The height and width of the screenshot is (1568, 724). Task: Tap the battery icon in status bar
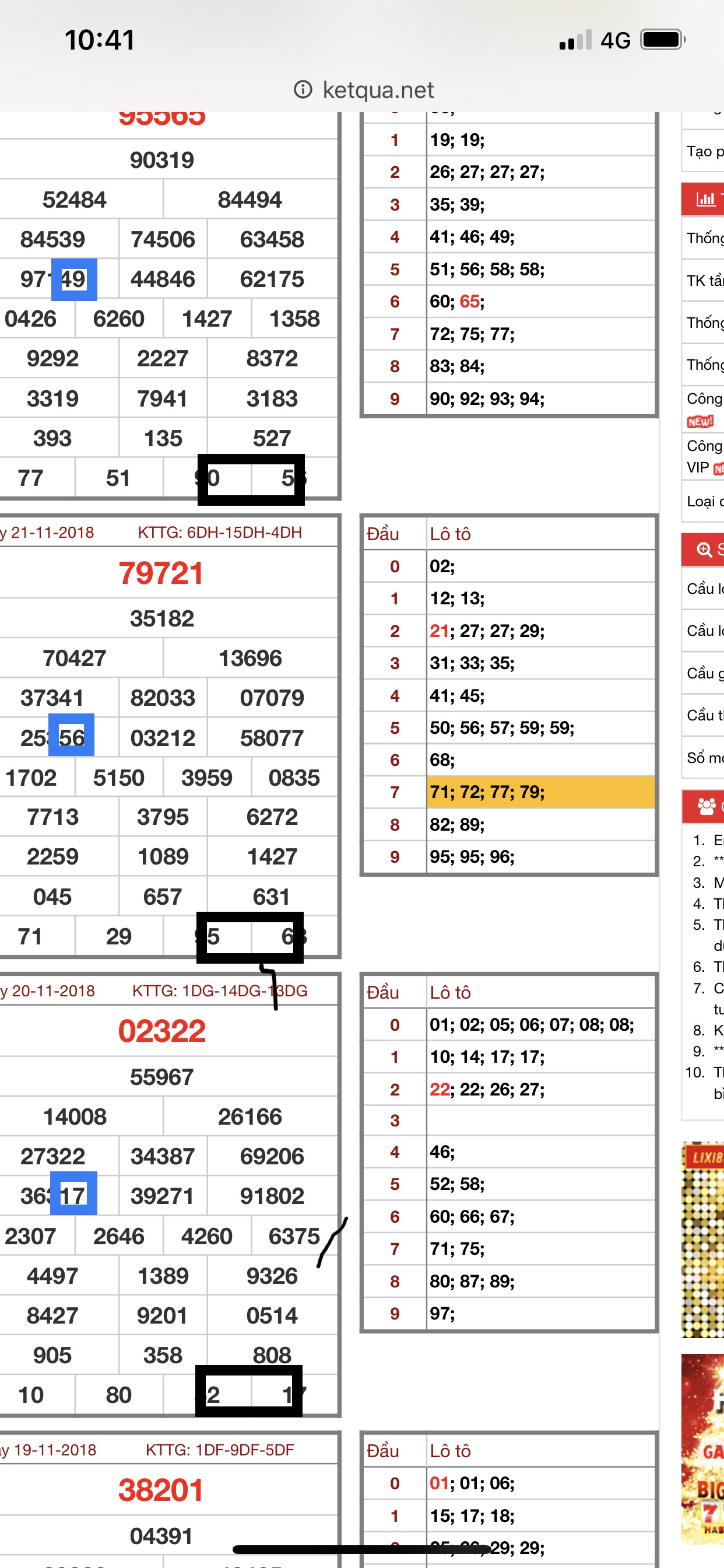[x=663, y=40]
